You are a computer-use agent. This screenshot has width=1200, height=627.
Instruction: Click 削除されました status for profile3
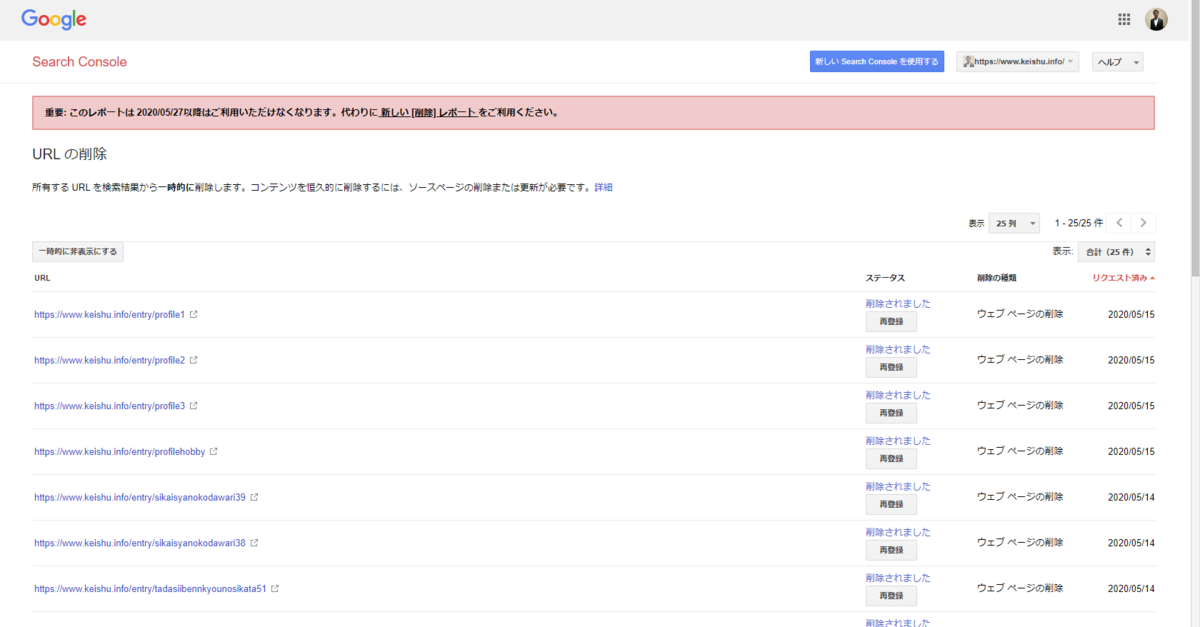point(898,395)
